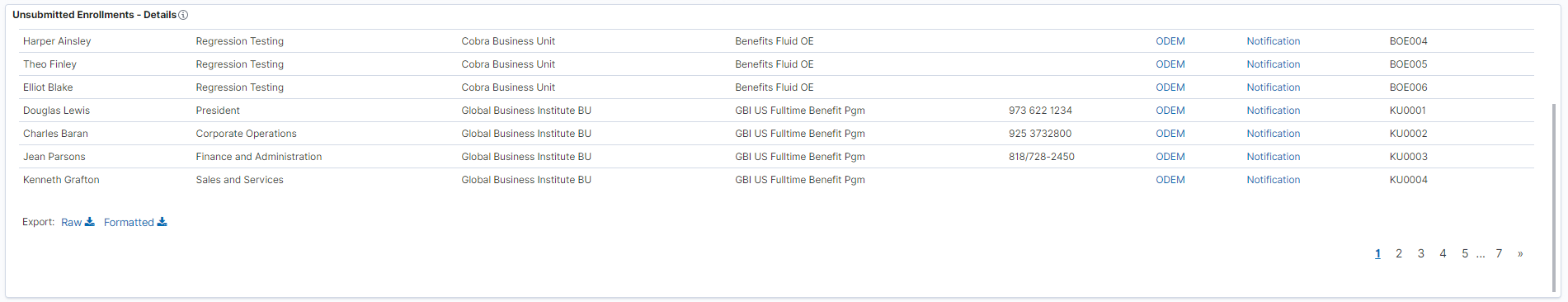The width and height of the screenshot is (1568, 302).
Task: Click the next page double-arrow
Action: (1520, 253)
